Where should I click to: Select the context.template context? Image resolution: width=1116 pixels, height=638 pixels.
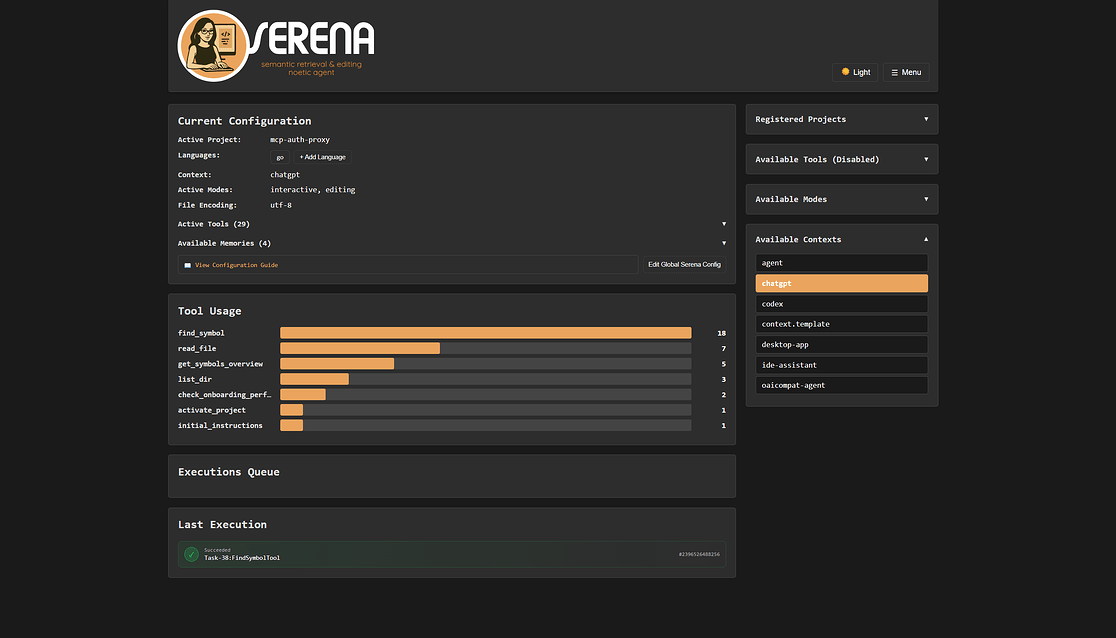pyautogui.click(x=842, y=324)
